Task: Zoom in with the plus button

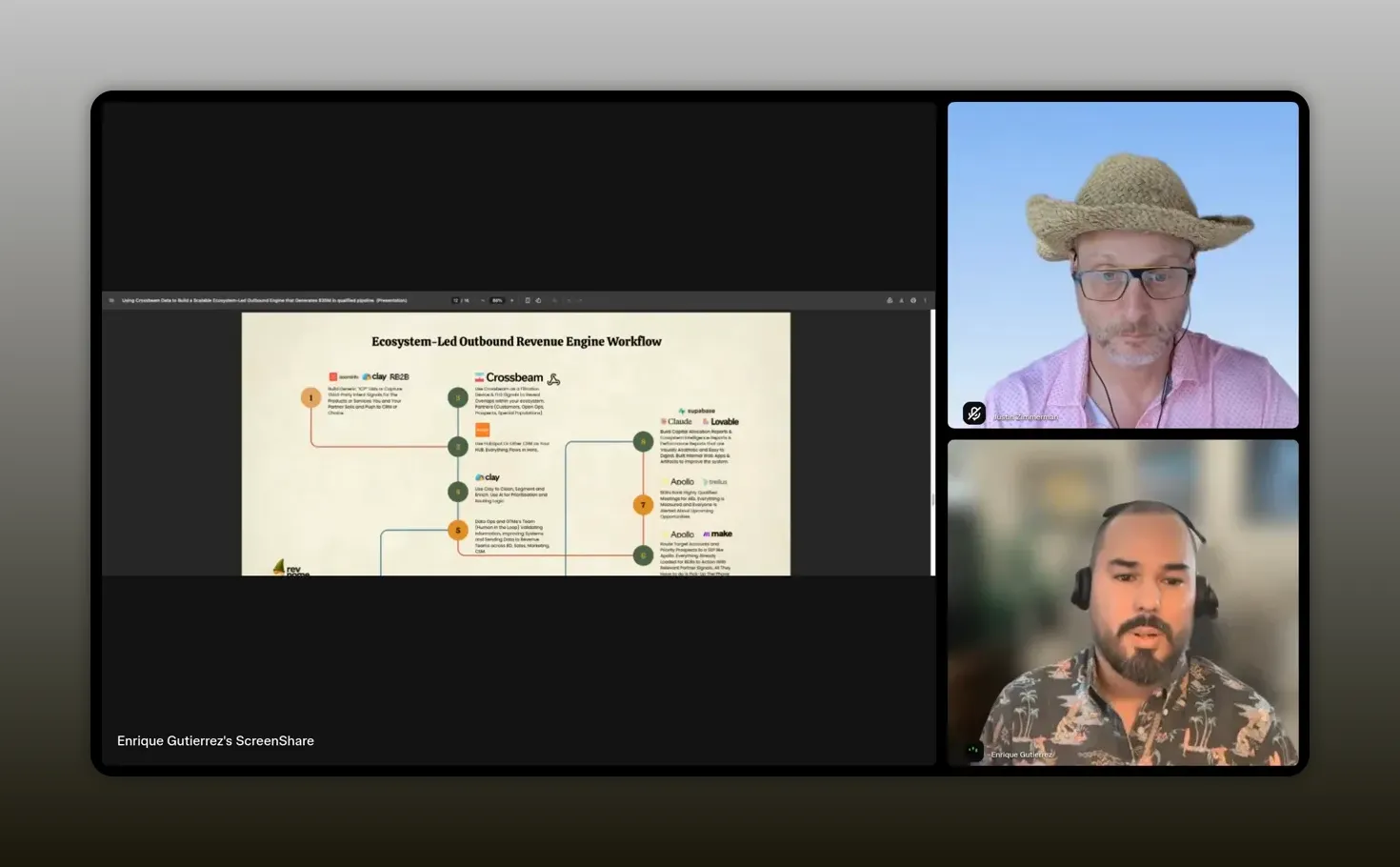Action: 512,300
